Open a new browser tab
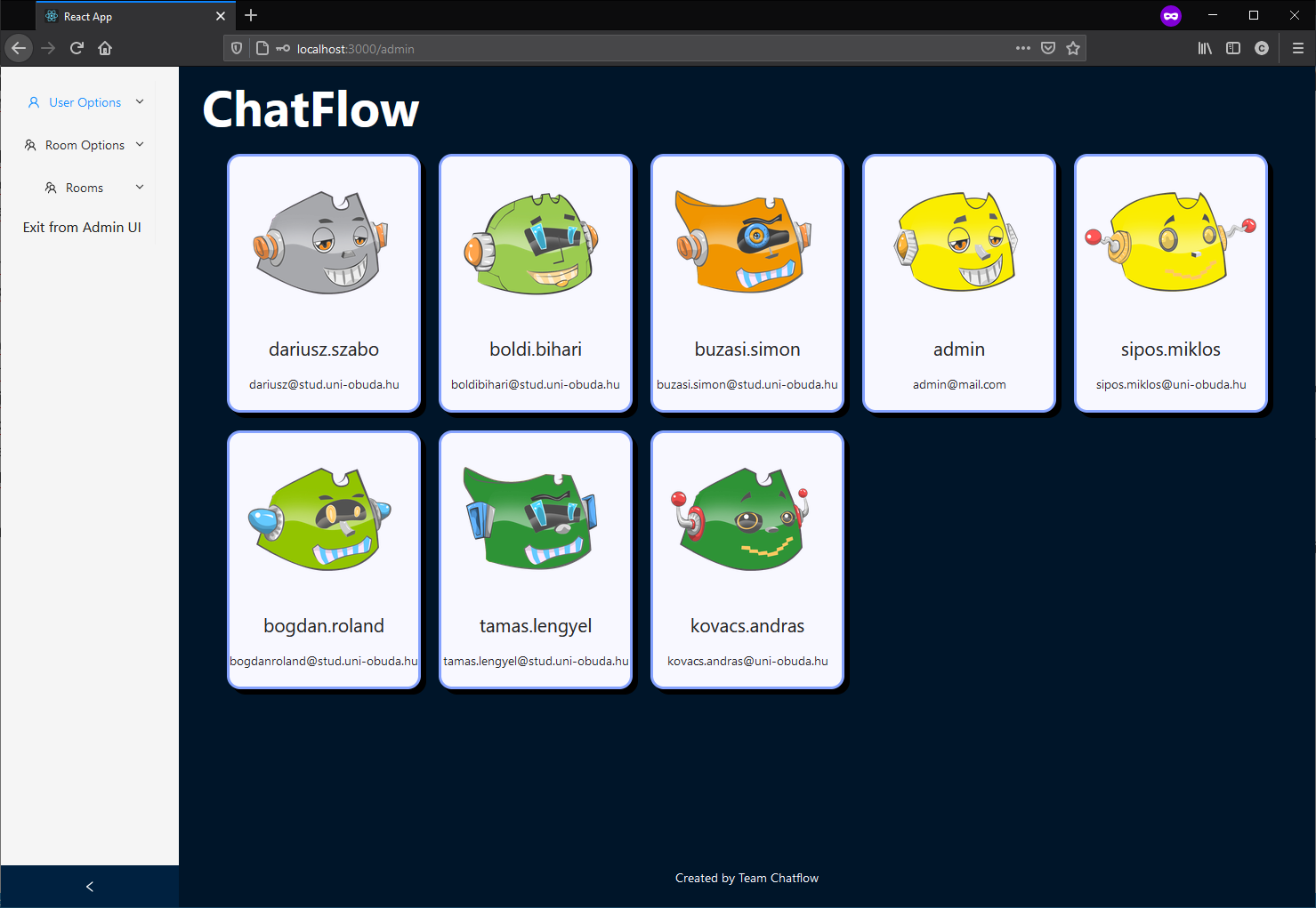This screenshot has height=908, width=1316. click(251, 15)
